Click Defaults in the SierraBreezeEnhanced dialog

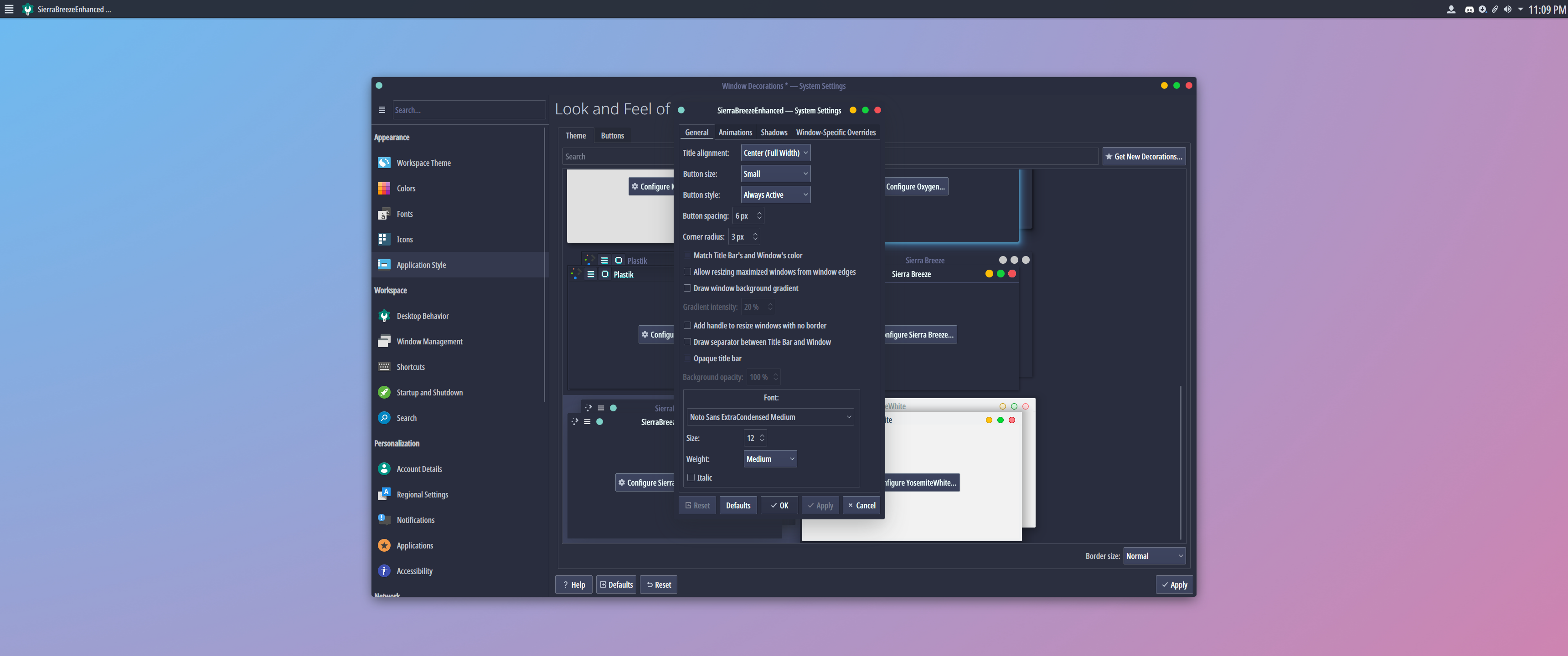point(738,506)
